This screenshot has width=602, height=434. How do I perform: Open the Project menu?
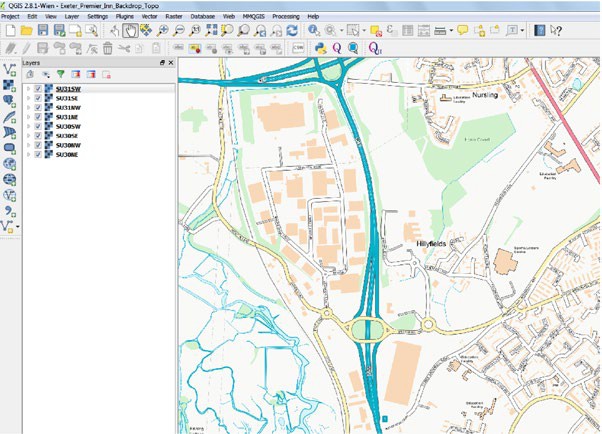pos(10,17)
